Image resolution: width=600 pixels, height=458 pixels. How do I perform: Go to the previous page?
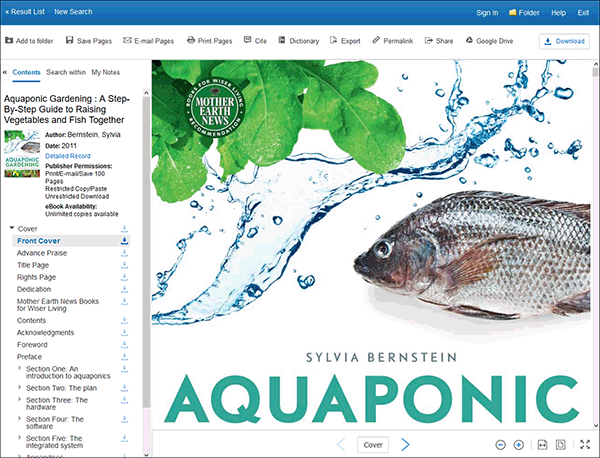[x=341, y=444]
